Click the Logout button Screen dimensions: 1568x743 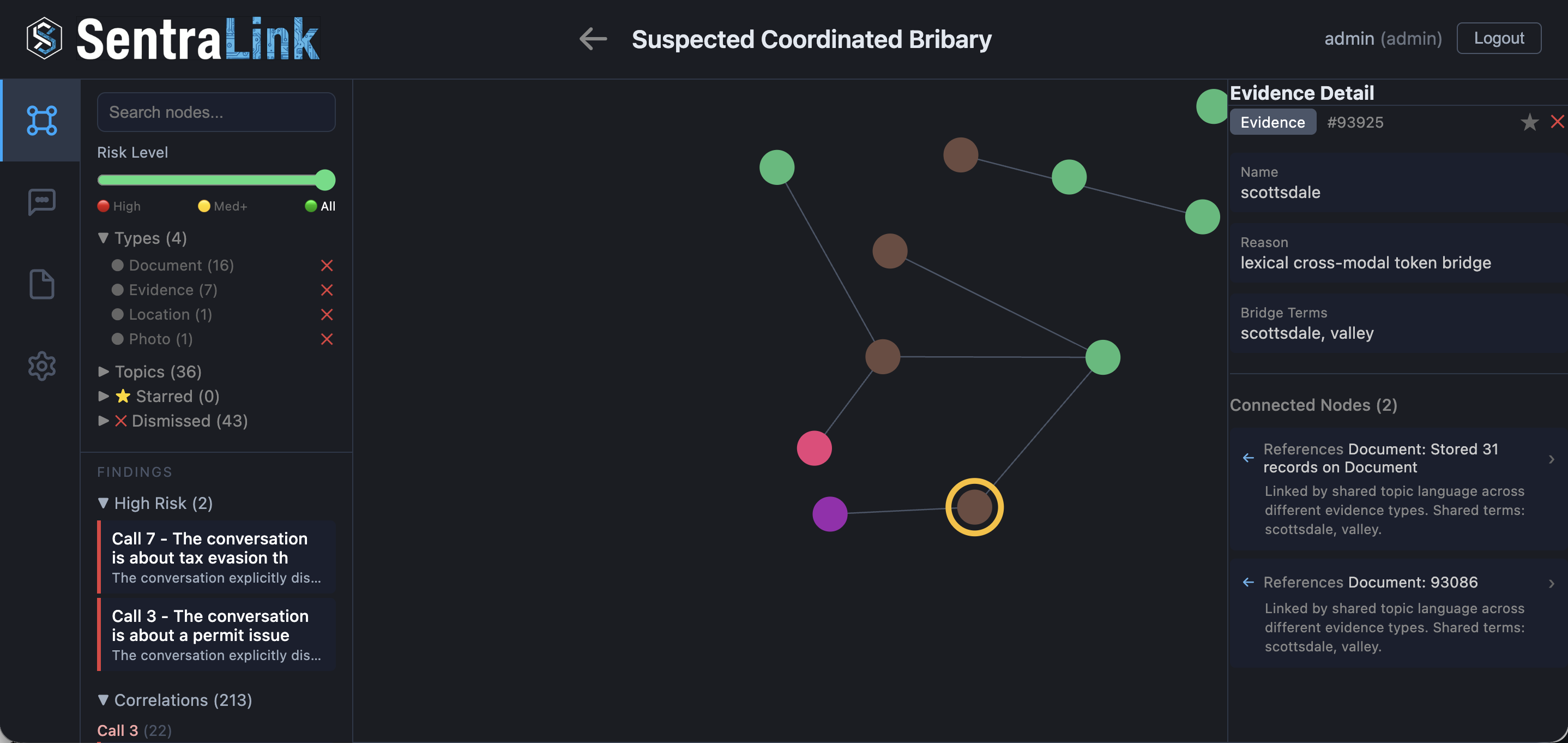pos(1499,38)
